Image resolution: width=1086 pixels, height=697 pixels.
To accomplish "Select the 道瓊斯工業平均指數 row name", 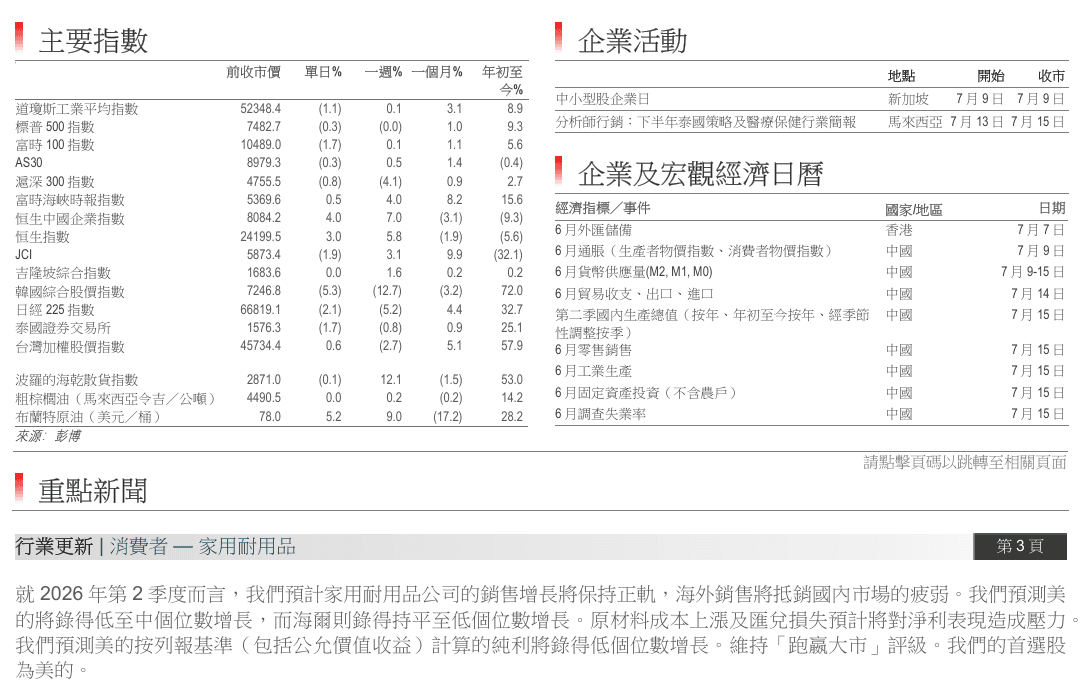I will [77, 109].
